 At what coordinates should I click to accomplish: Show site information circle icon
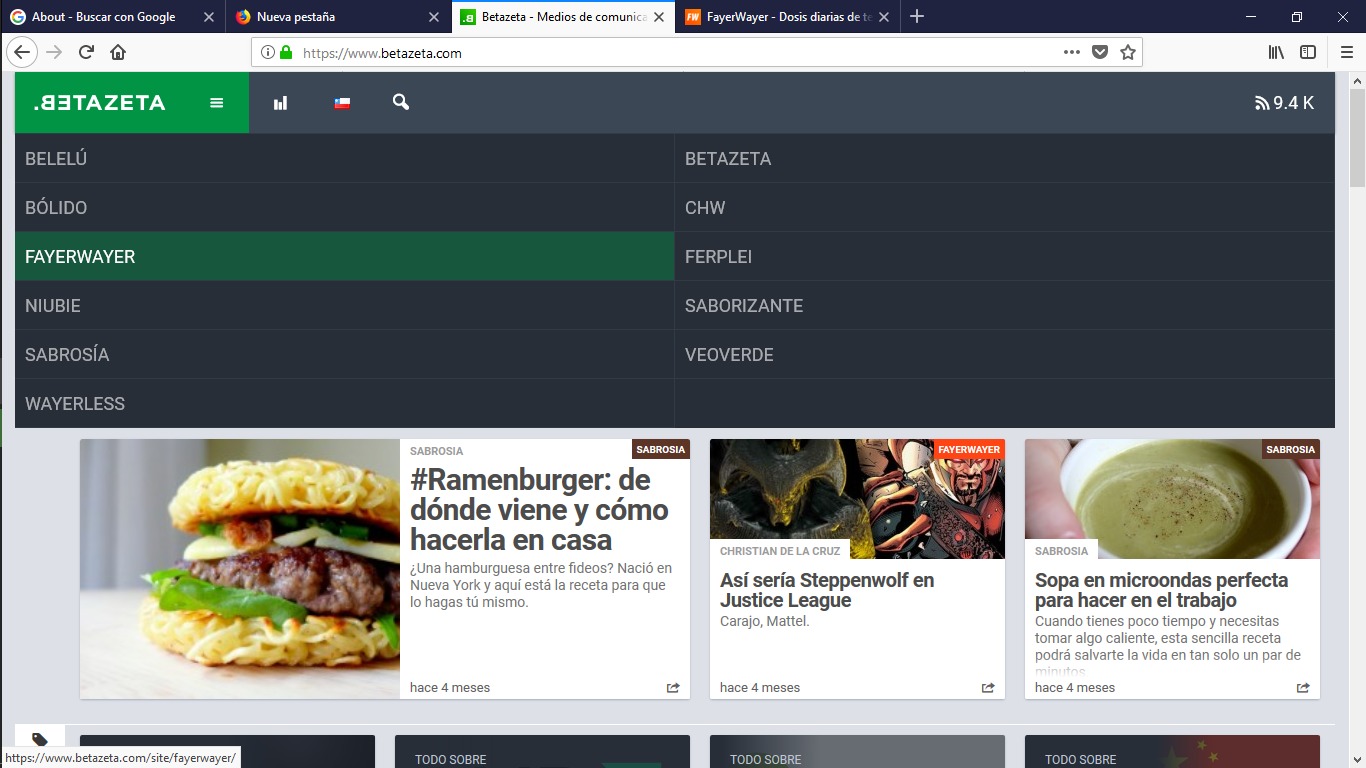pos(267,53)
